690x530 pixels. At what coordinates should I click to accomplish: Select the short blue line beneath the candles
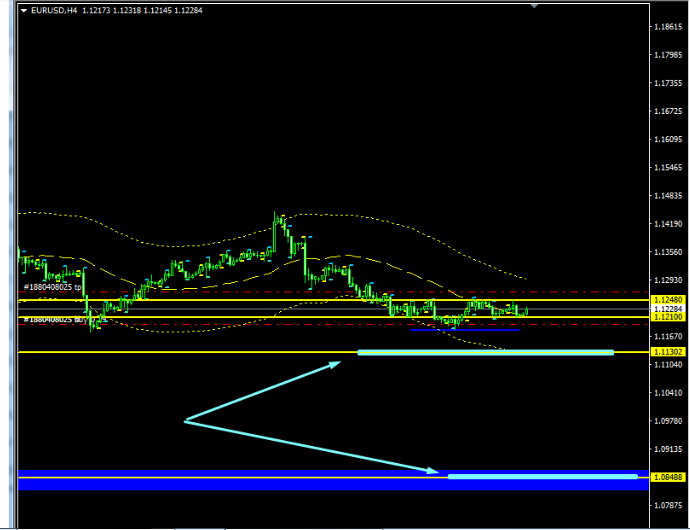coord(463,329)
